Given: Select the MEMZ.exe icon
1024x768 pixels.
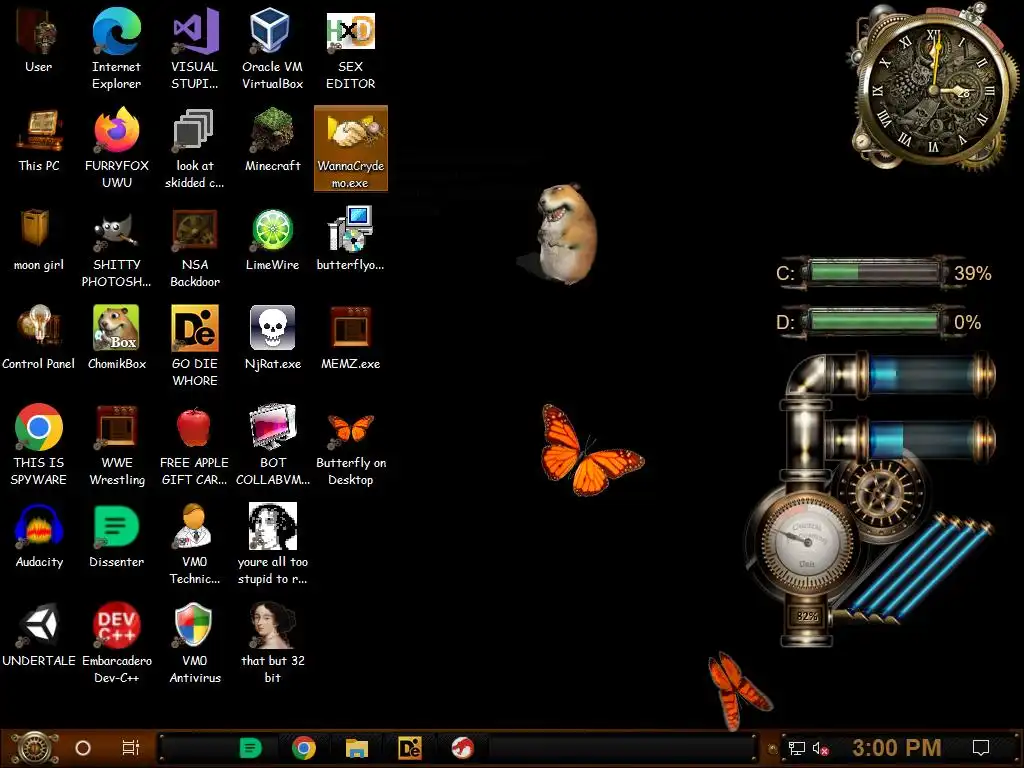Looking at the screenshot, I should (x=351, y=338).
